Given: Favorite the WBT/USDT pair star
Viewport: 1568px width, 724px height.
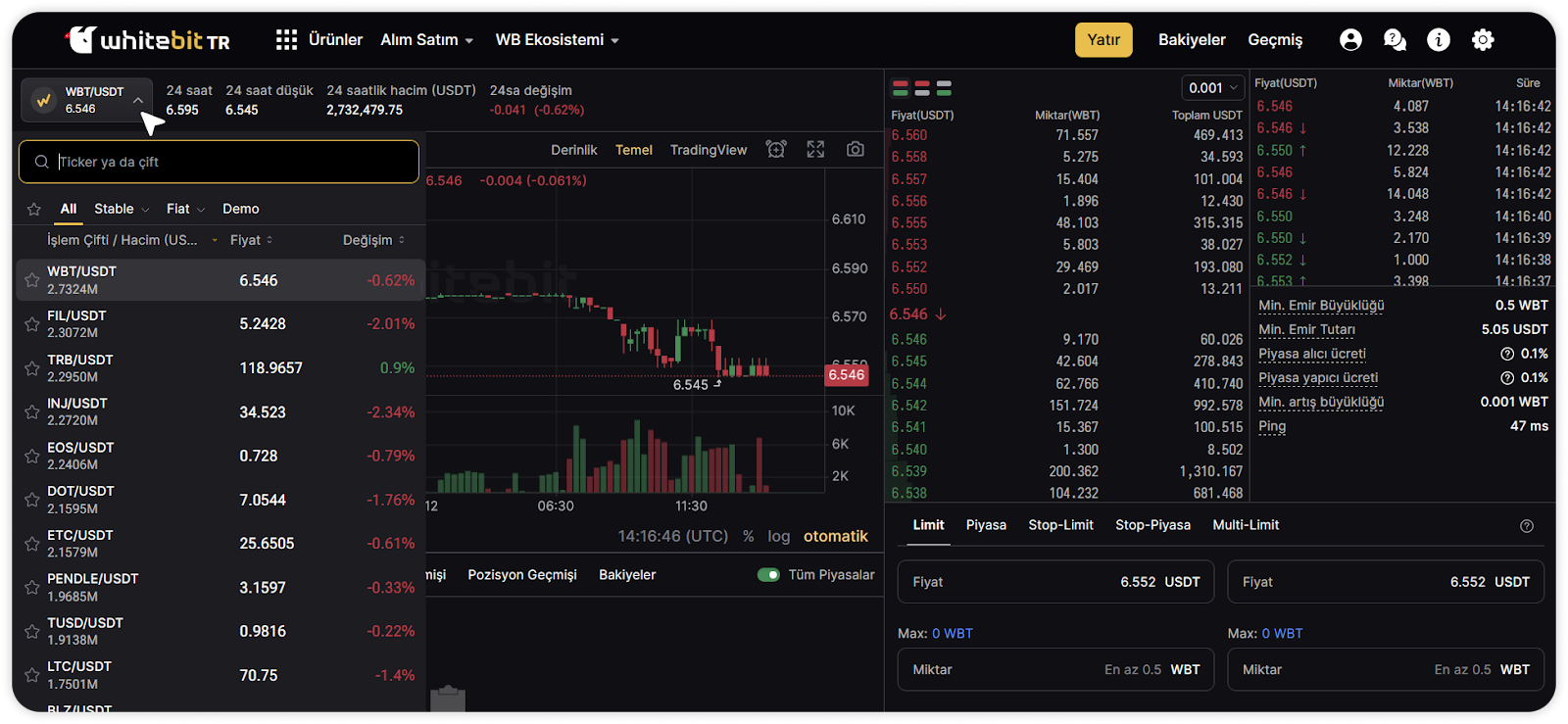Looking at the screenshot, I should coord(31,281).
